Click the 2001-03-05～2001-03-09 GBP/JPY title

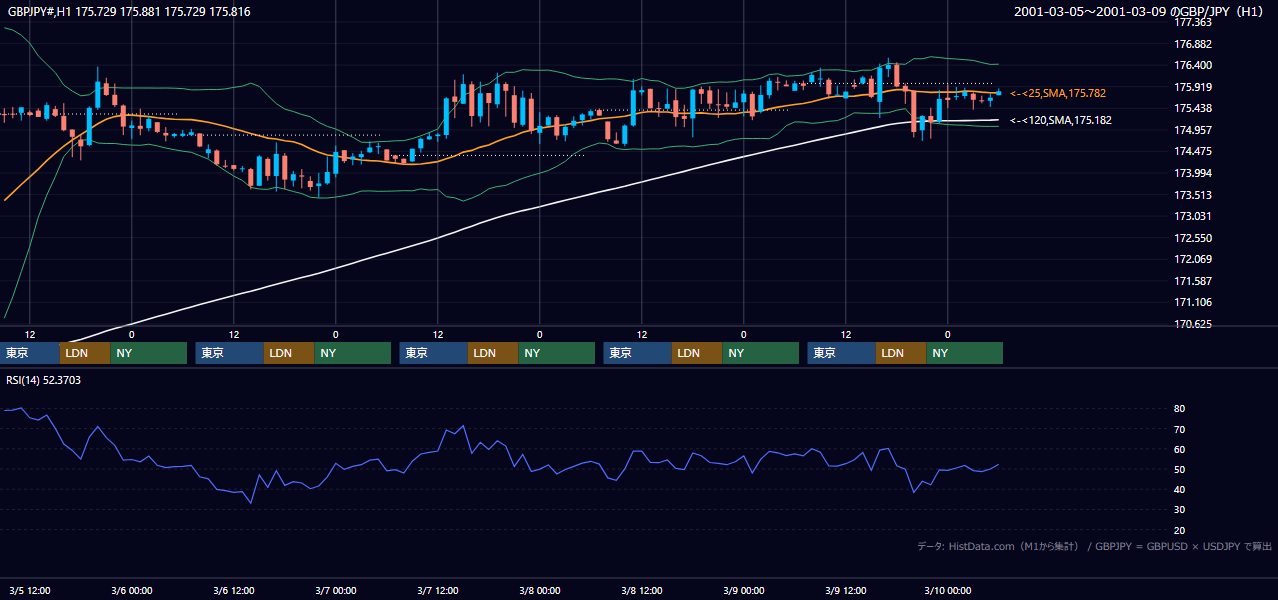[1139, 12]
